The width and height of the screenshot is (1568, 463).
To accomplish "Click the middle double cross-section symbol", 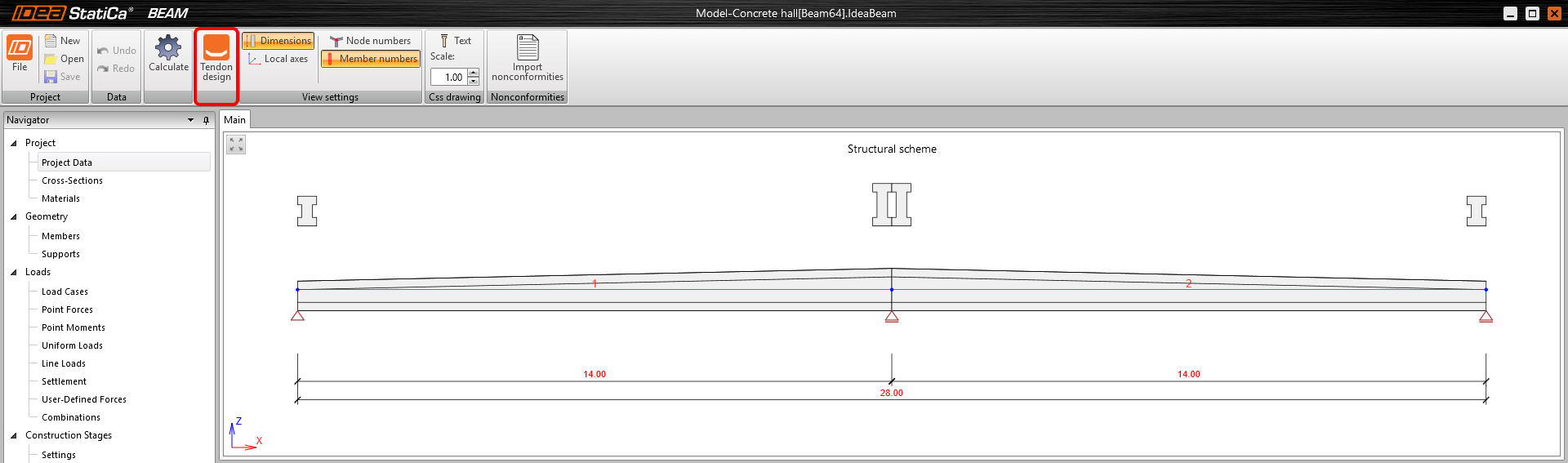I will [892, 204].
